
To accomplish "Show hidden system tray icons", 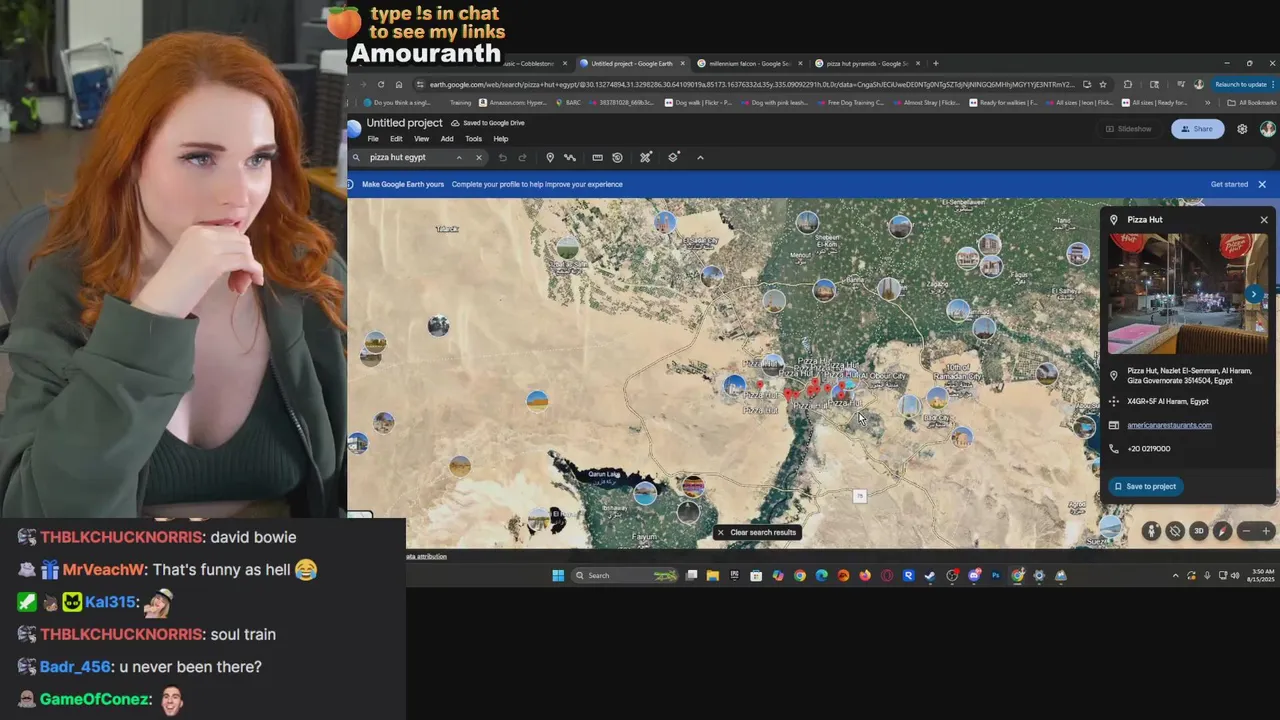I will 1175,575.
